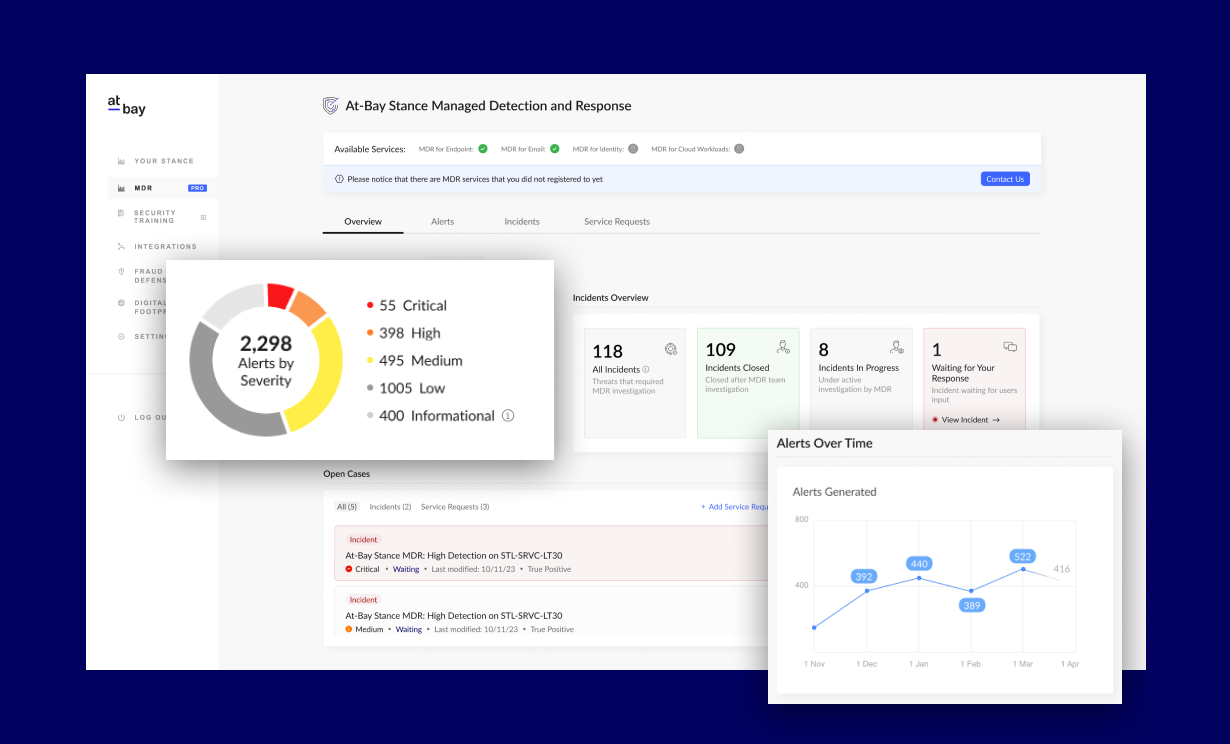Click the Contact Us button
The height and width of the screenshot is (744, 1230).
pos(1005,179)
